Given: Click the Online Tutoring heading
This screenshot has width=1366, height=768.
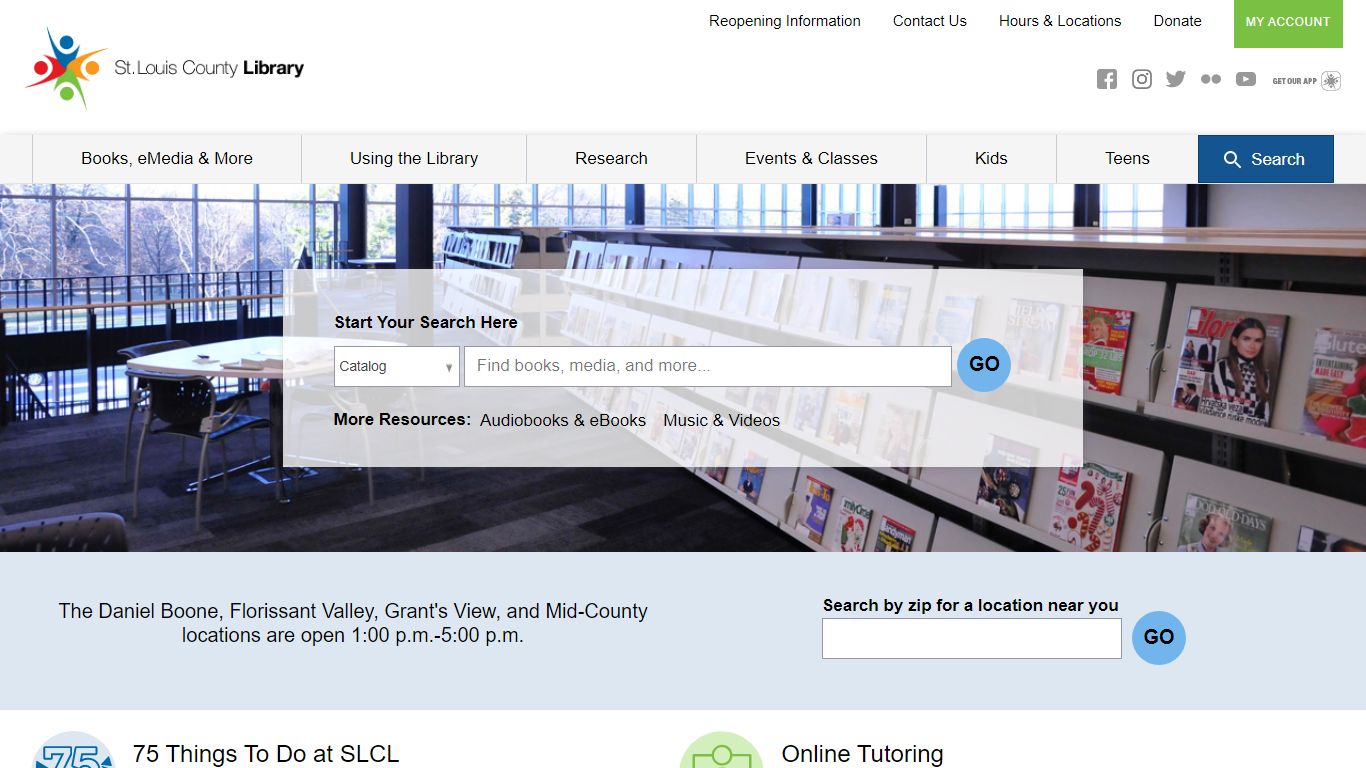Looking at the screenshot, I should click(862, 754).
